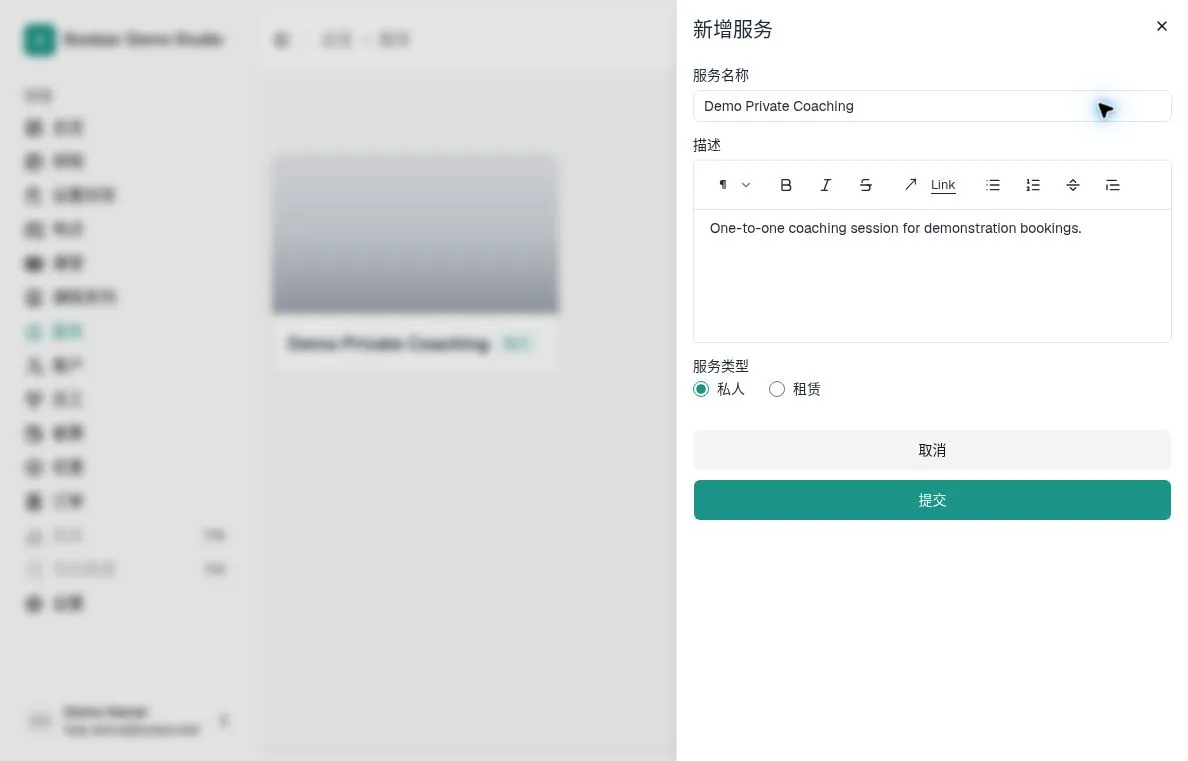The image size is (1188, 761).
Task: Insert a numbered list
Action: tap(1033, 185)
